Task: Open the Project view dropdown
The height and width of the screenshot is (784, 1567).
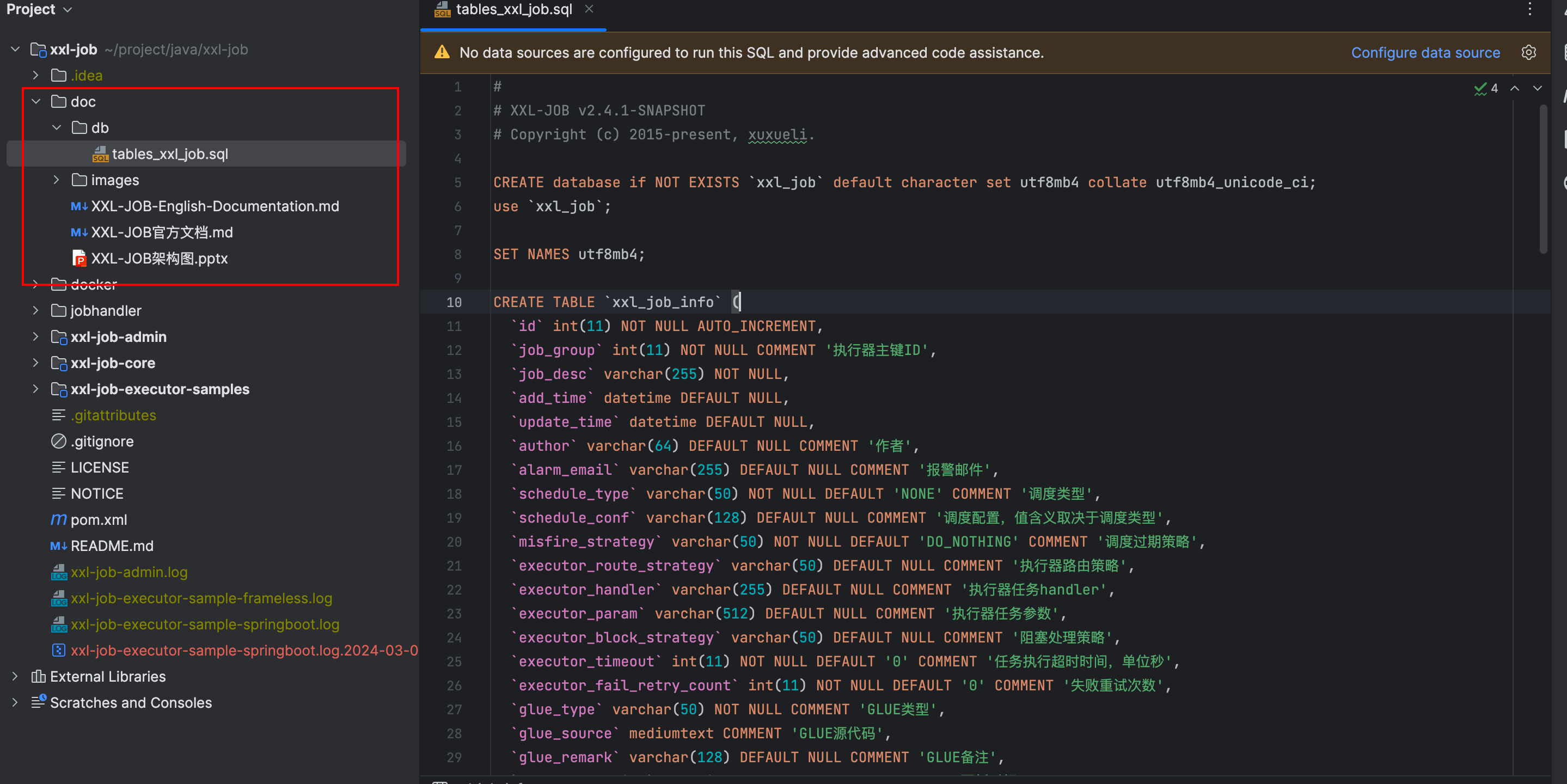Action: (39, 9)
